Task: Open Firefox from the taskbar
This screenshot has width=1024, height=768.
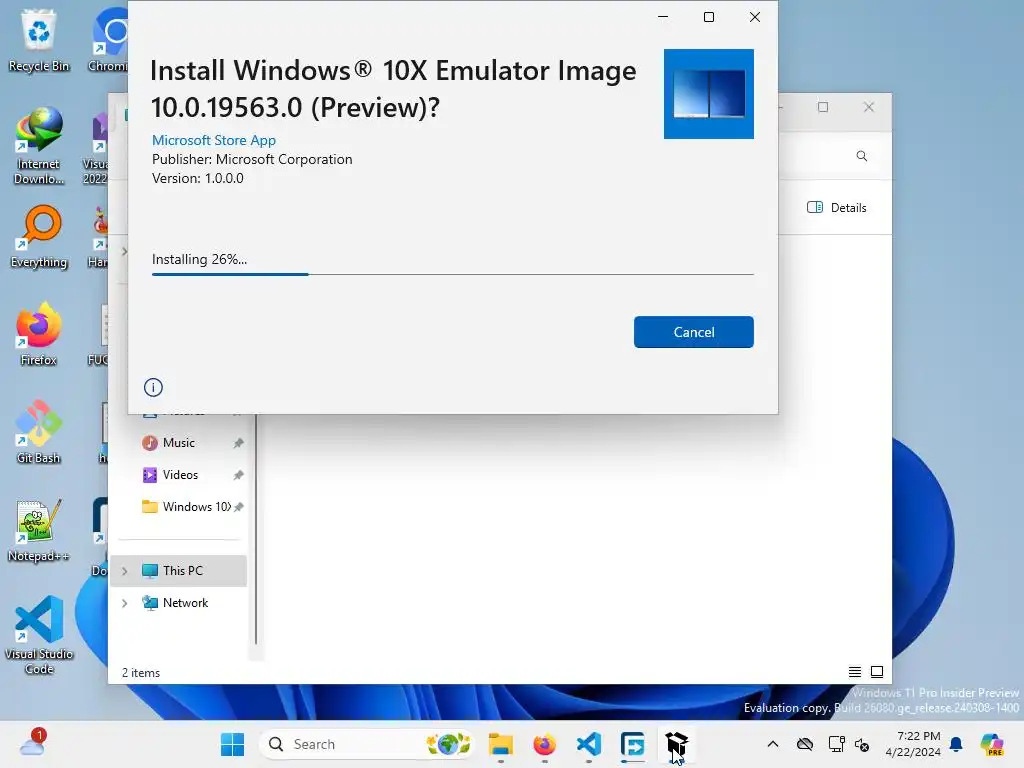Action: tap(545, 744)
